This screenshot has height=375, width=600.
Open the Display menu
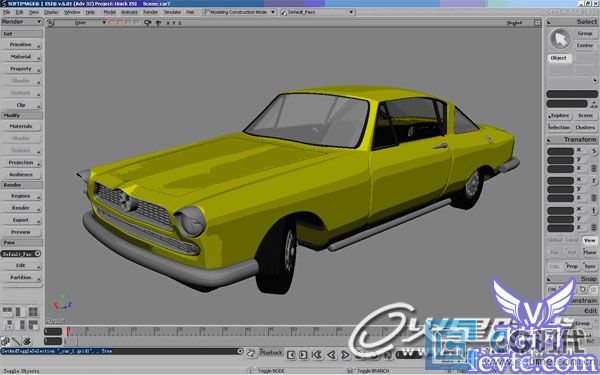point(51,12)
